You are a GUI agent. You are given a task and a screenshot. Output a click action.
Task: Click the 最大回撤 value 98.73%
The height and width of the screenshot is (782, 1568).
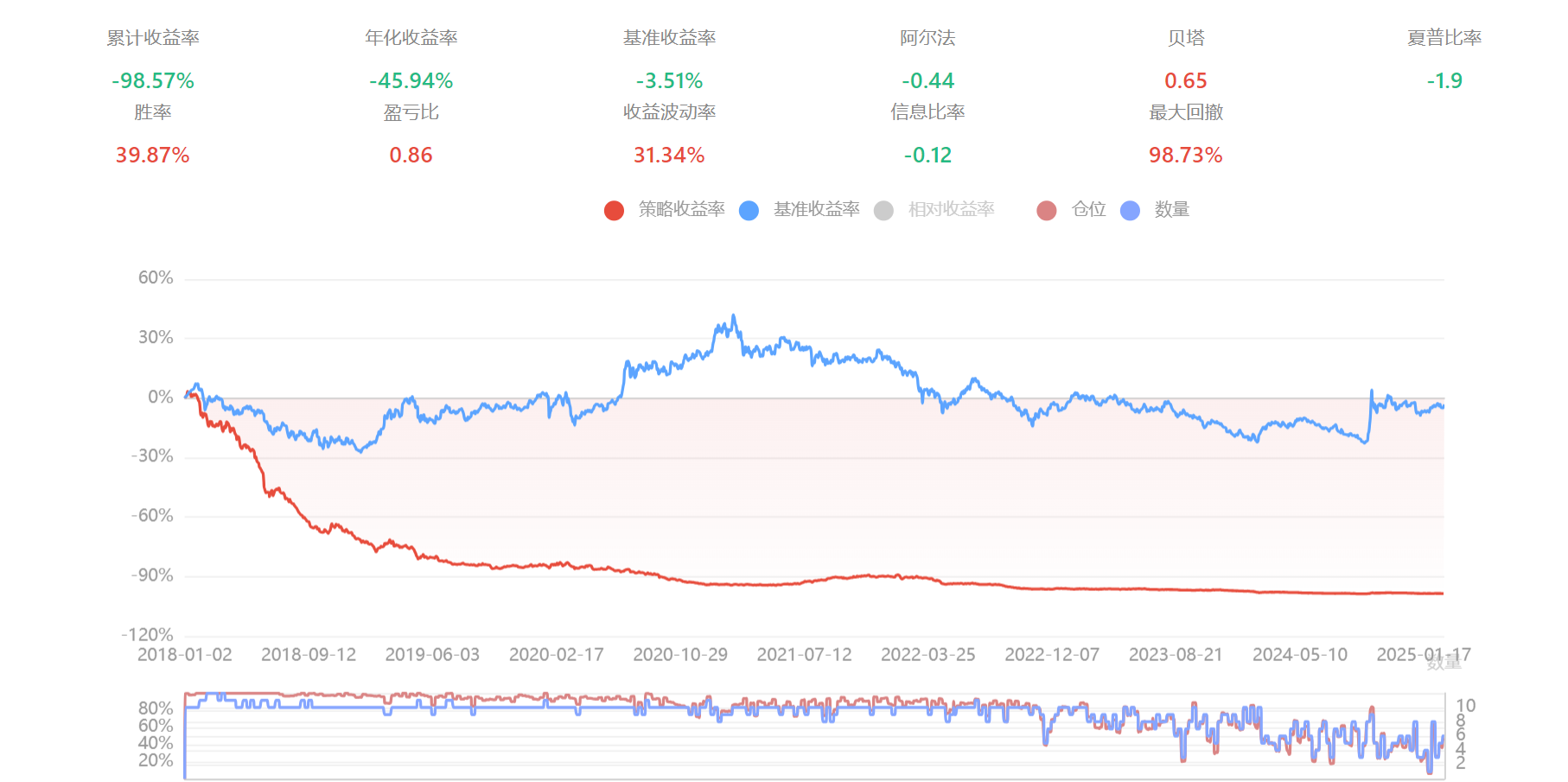click(1185, 156)
